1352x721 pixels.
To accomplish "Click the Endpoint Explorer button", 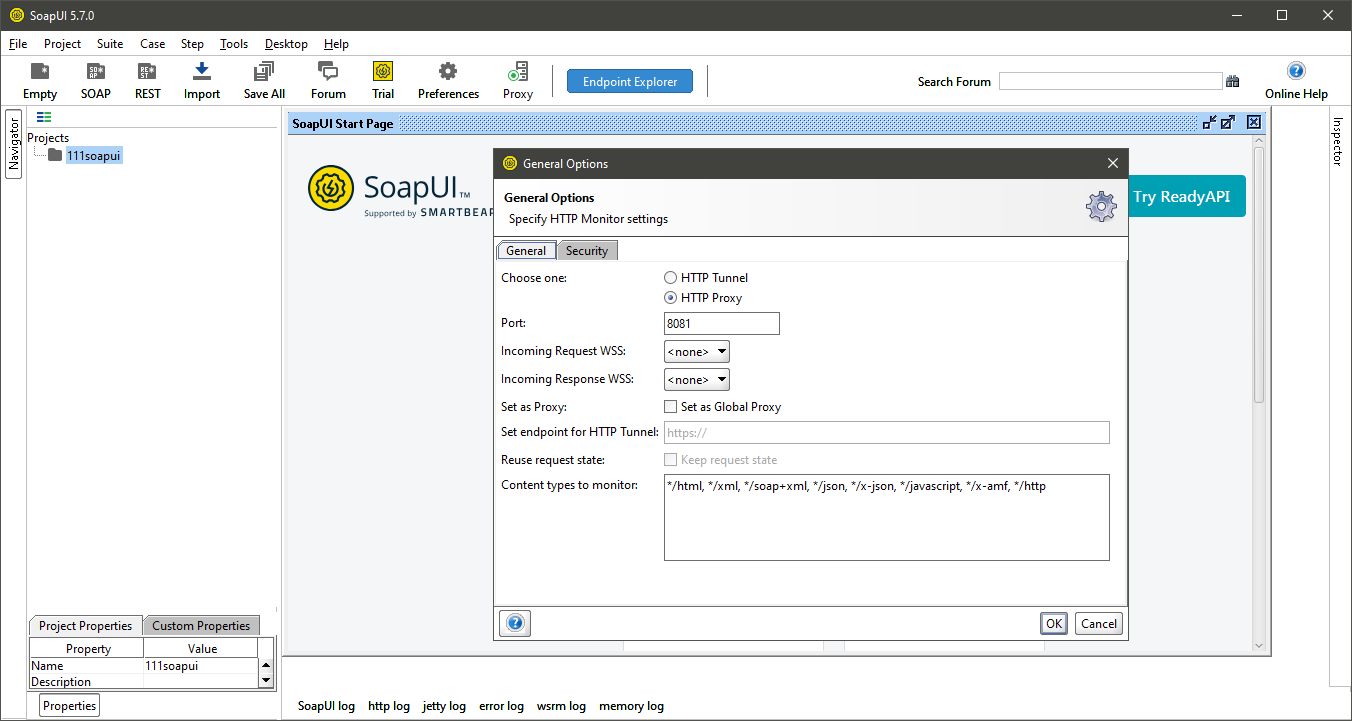I will (x=630, y=82).
